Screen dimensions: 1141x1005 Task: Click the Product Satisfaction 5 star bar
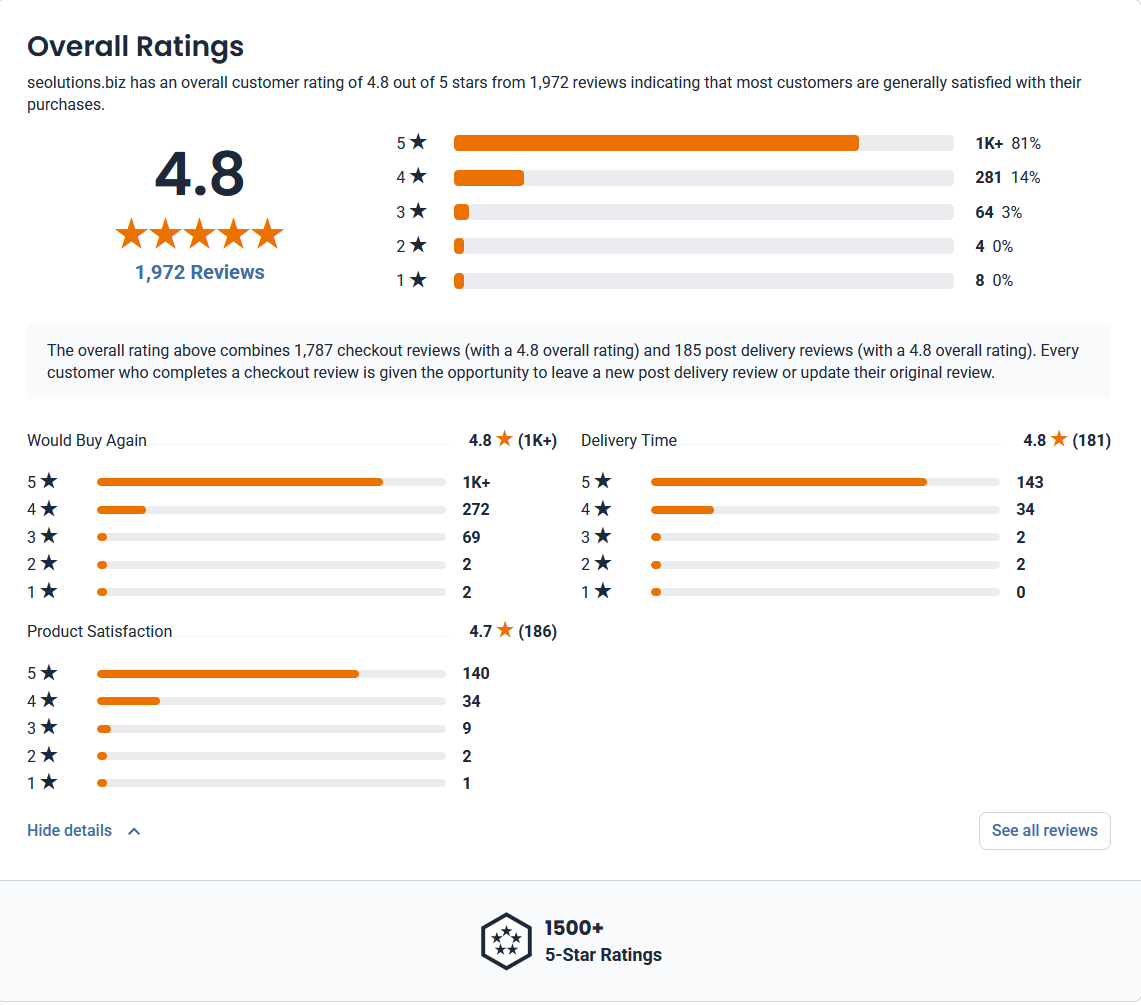point(271,673)
